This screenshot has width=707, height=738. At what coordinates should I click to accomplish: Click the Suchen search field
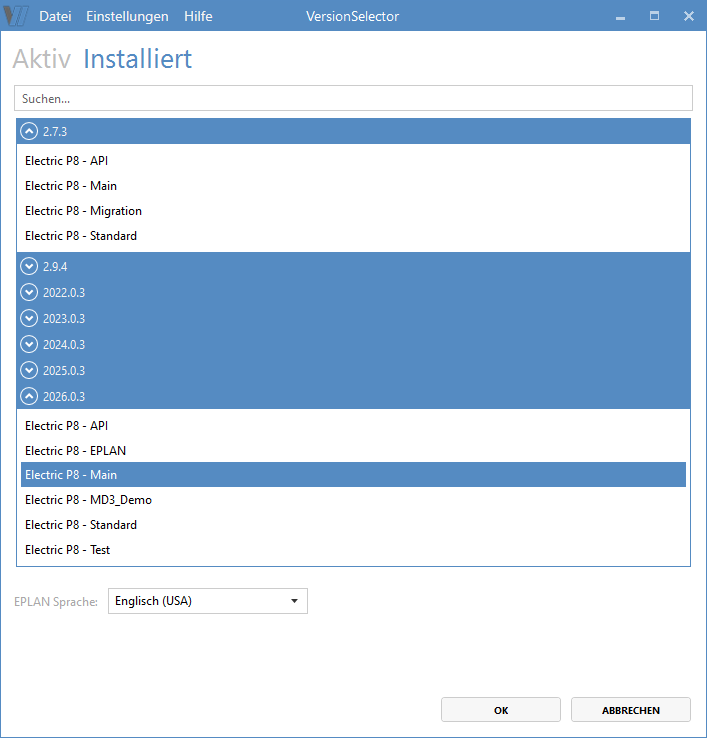[x=353, y=99]
